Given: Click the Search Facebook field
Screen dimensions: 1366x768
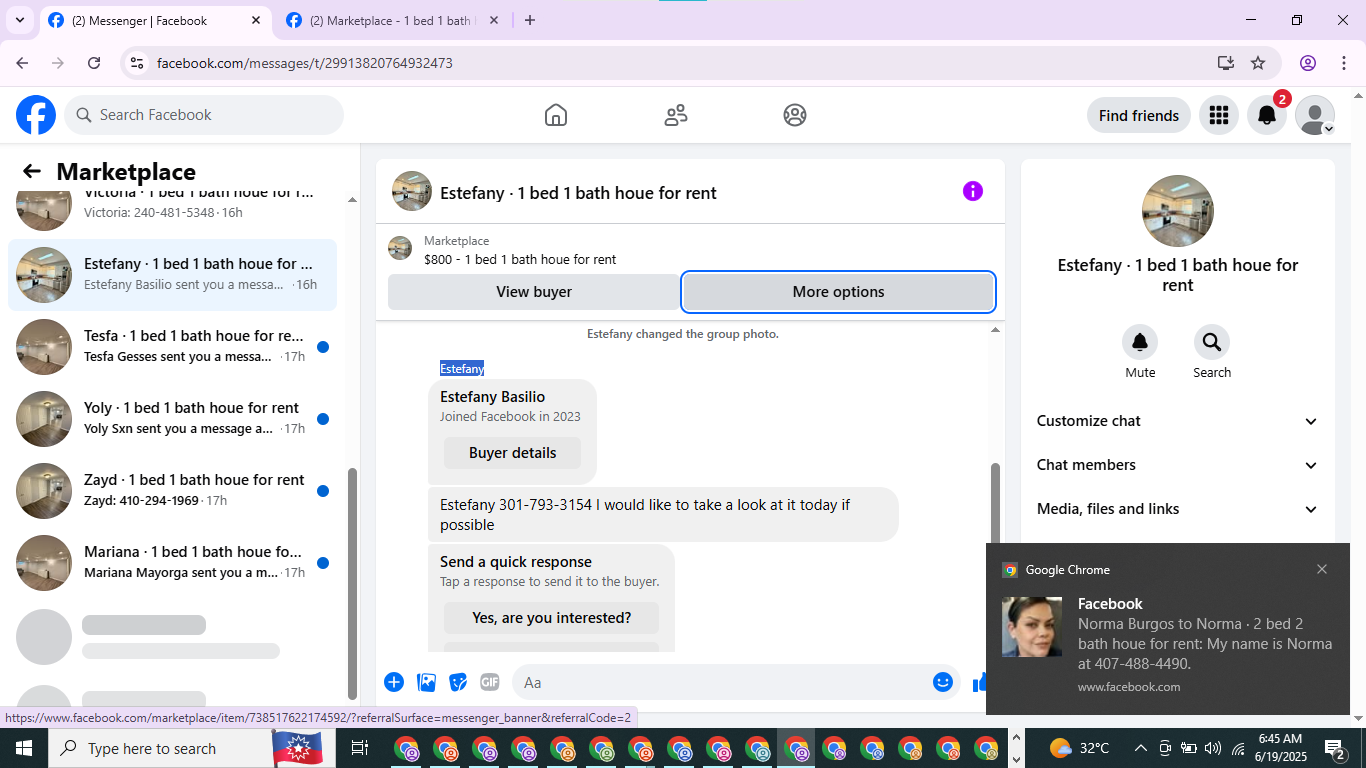Looking at the screenshot, I should [204, 115].
